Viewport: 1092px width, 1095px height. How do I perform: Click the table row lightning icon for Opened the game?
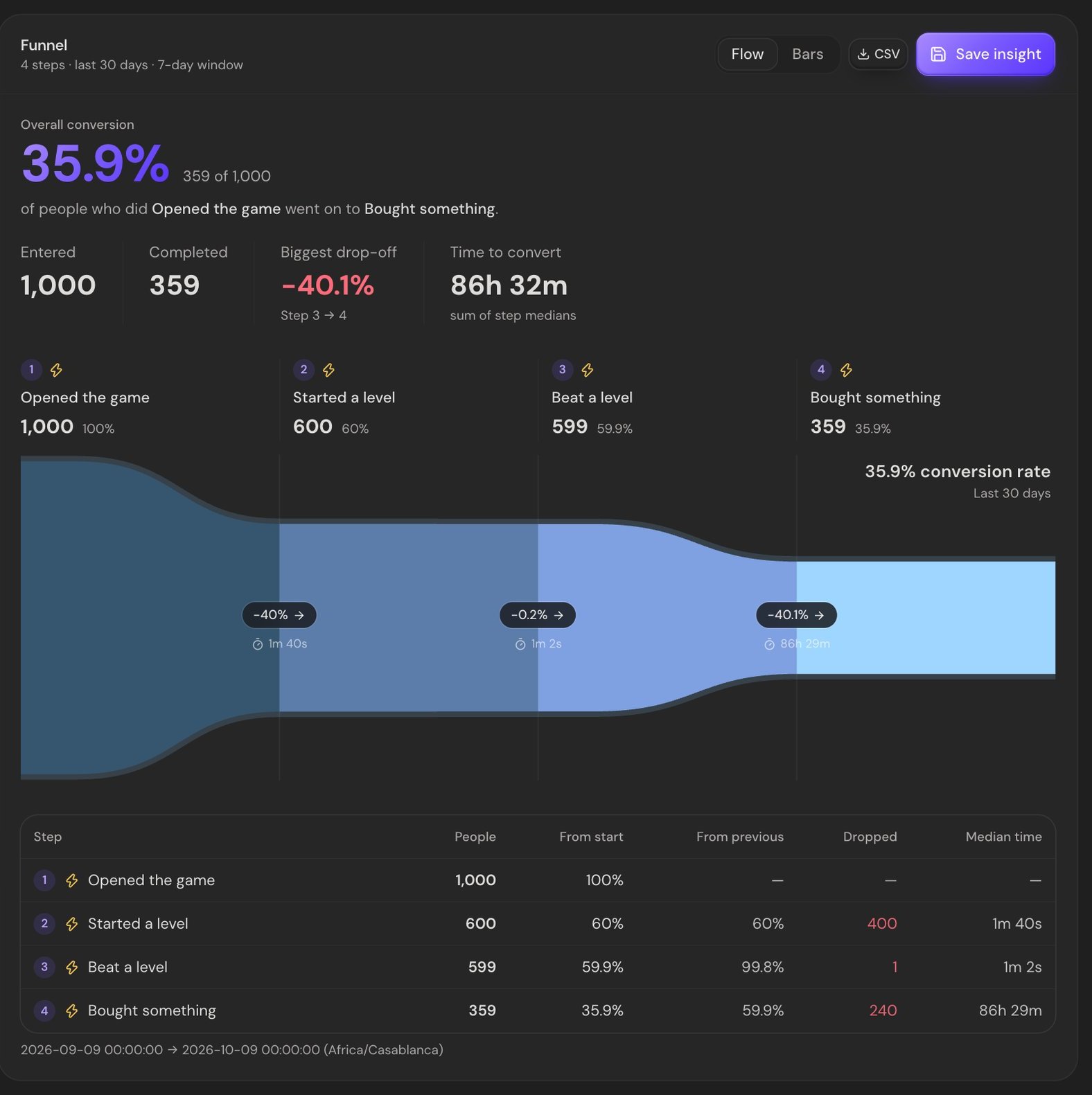[x=71, y=880]
